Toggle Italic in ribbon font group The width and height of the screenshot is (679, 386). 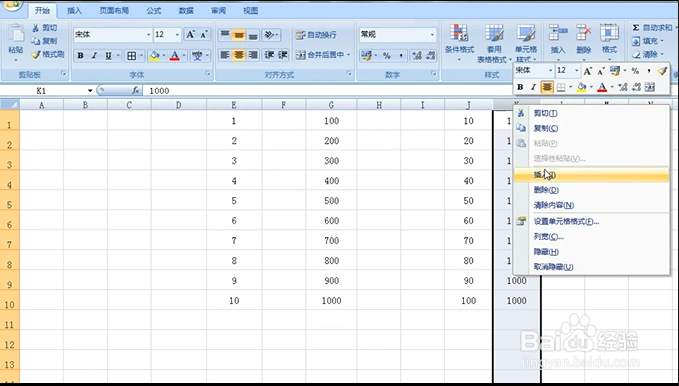[94, 55]
